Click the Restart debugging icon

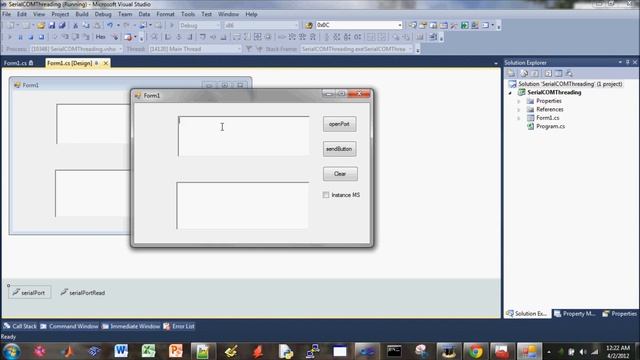pos(41,37)
